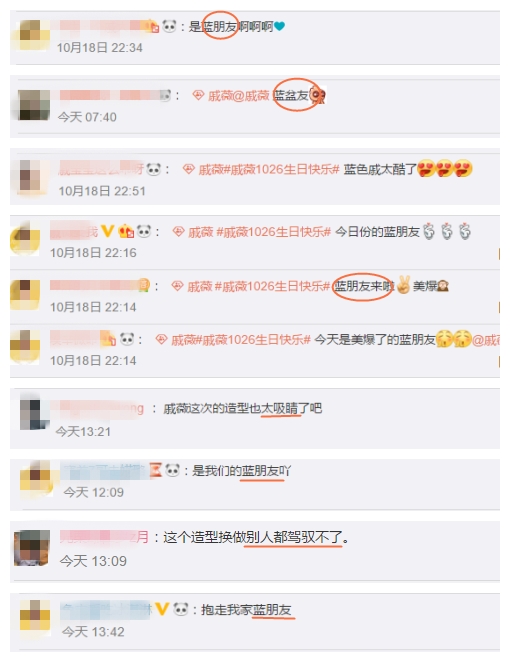Image resolution: width=510 pixels, height=662 pixels.
Task: Click the monkey emoji after 美爆
Action: point(443,286)
